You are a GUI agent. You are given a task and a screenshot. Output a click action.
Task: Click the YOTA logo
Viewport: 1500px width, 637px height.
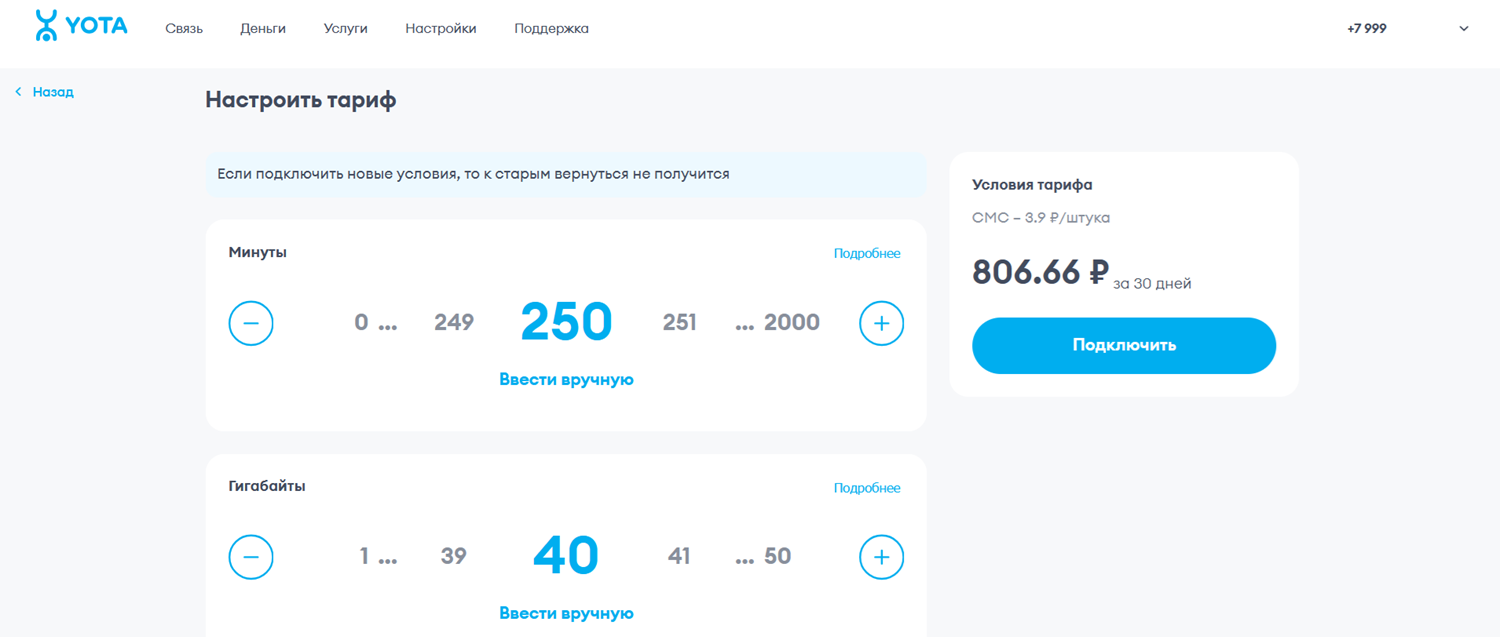[81, 26]
